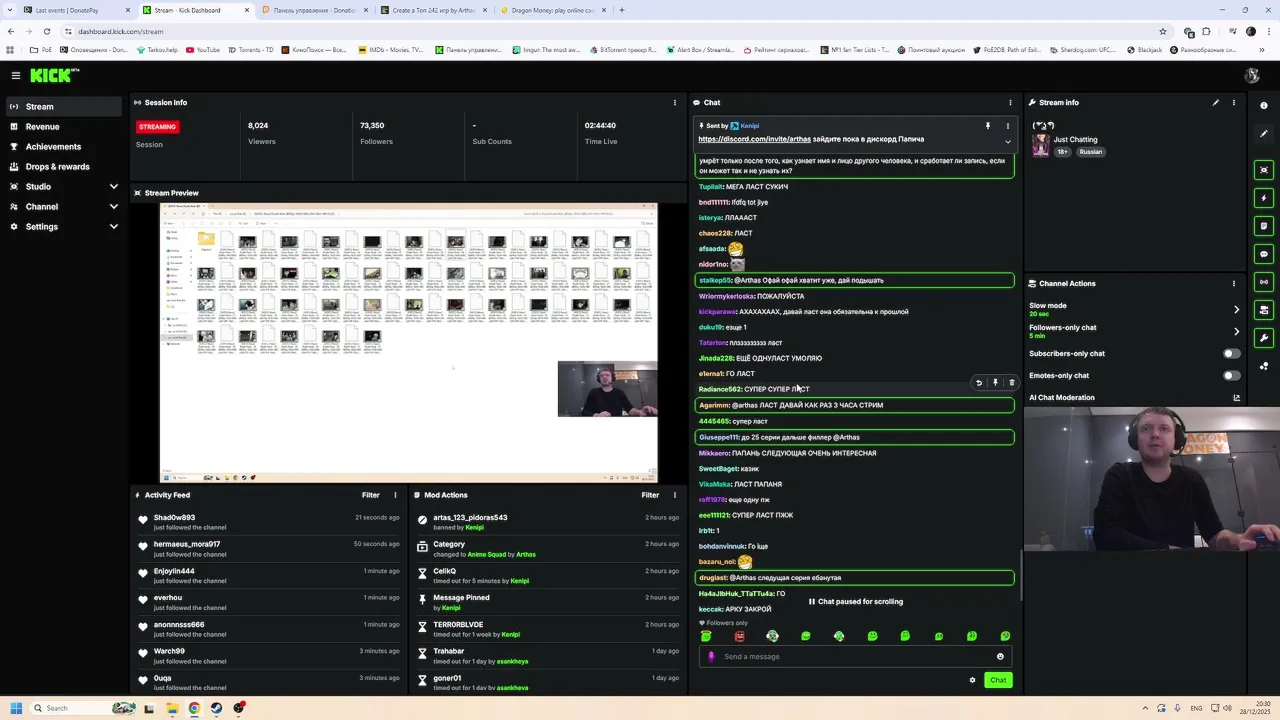The width and height of the screenshot is (1280, 720).
Task: Open Chrome from the Windows taskbar
Action: pos(194,708)
